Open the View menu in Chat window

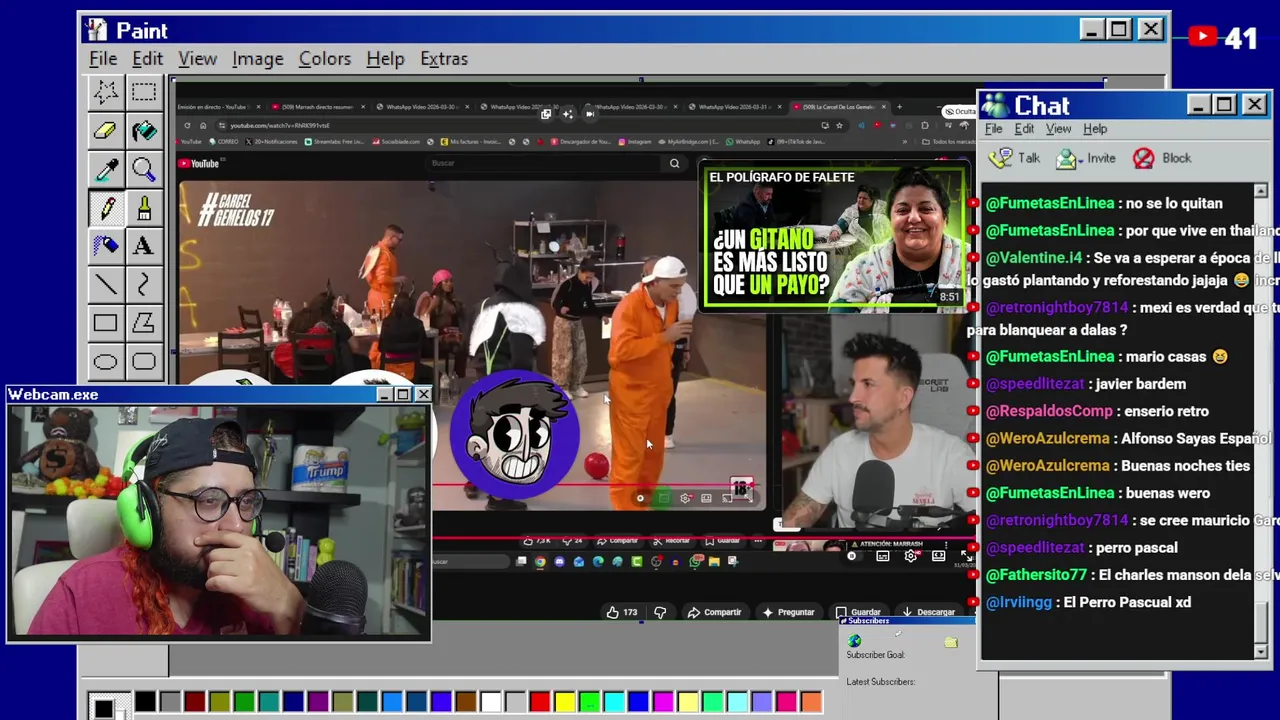click(1058, 129)
